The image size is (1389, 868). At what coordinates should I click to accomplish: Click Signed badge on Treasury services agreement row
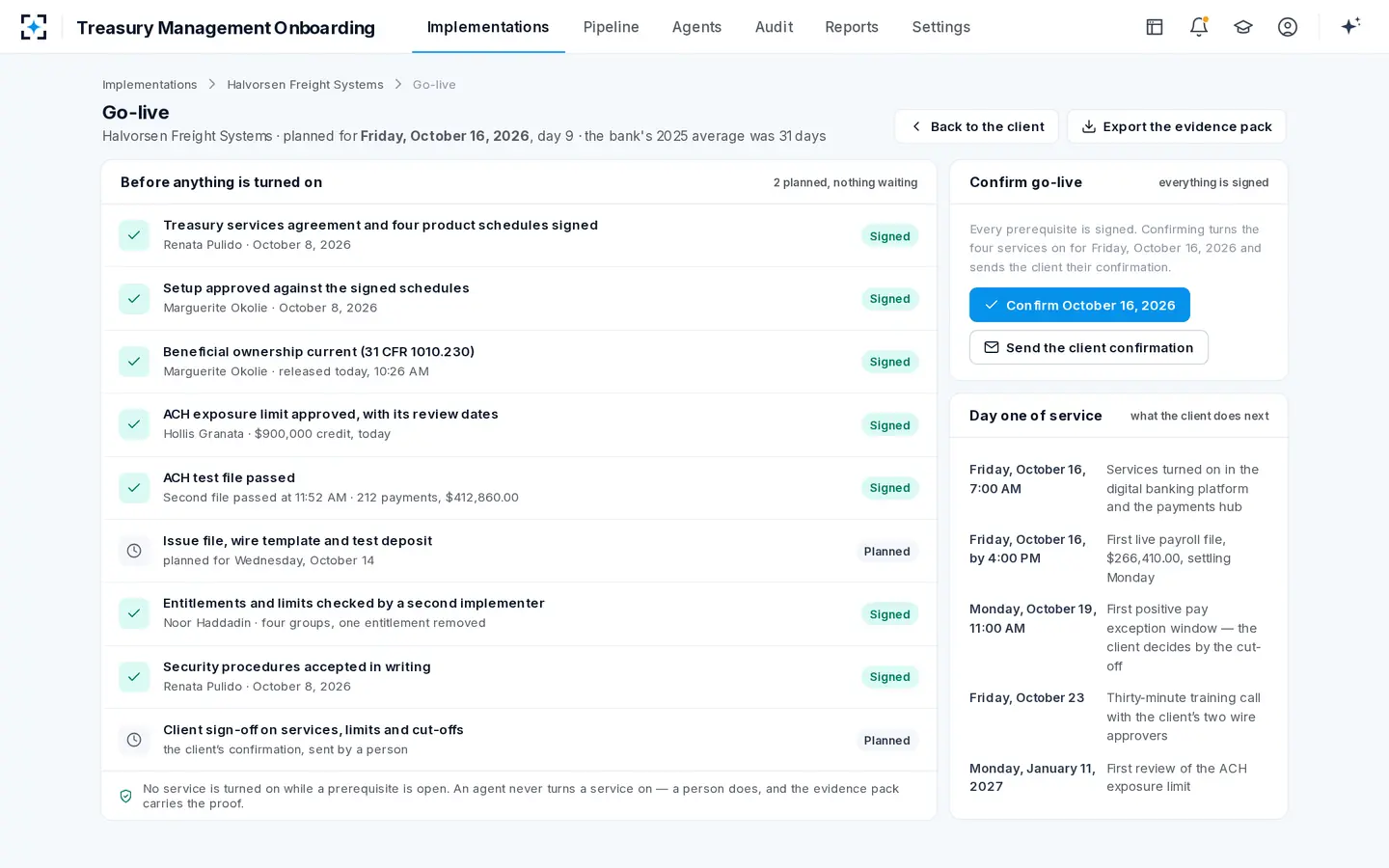[x=889, y=236]
